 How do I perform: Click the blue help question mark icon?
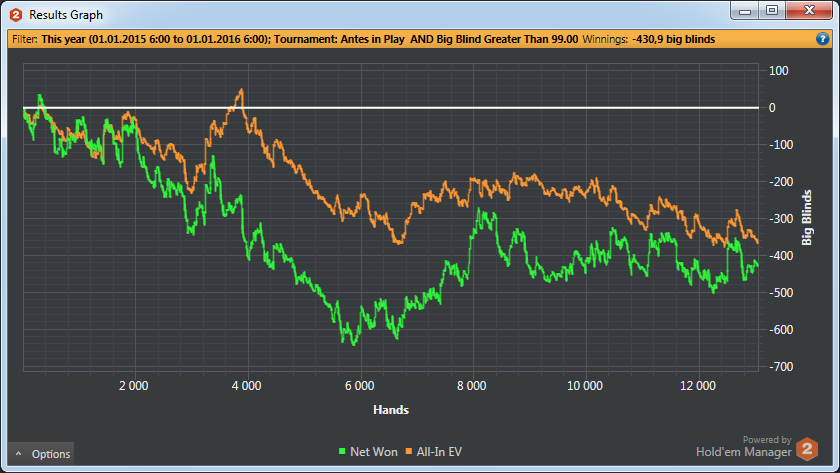[x=822, y=39]
